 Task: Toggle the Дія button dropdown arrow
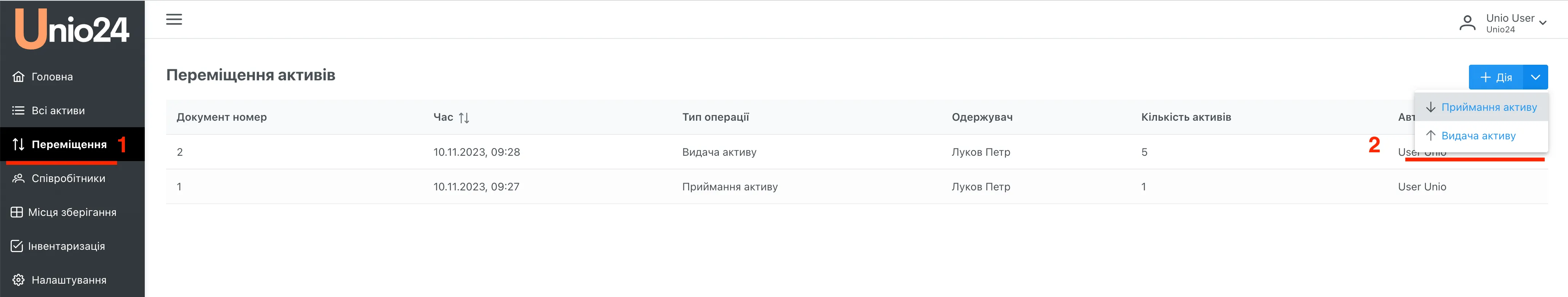[x=1535, y=77]
